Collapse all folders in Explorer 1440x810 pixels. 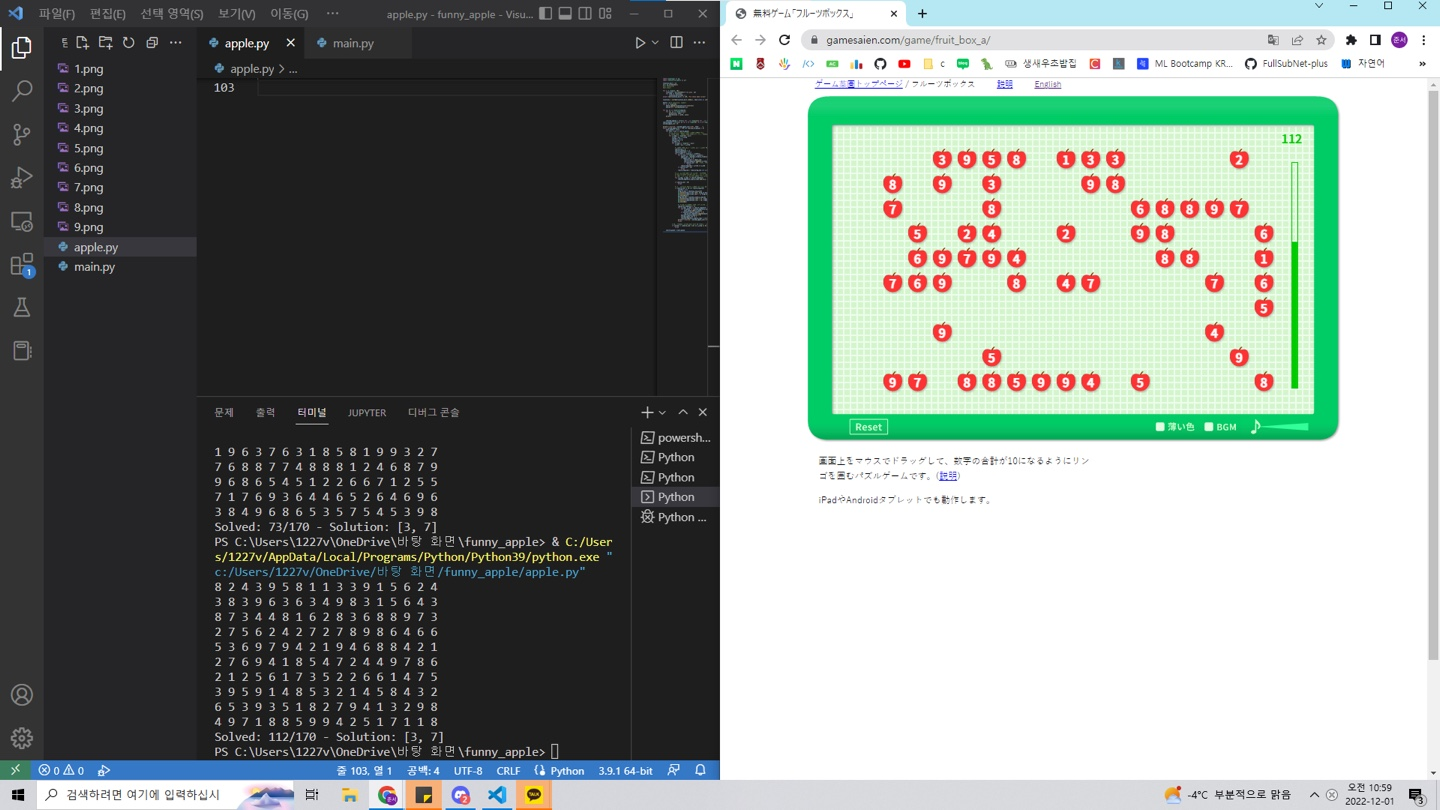point(152,43)
